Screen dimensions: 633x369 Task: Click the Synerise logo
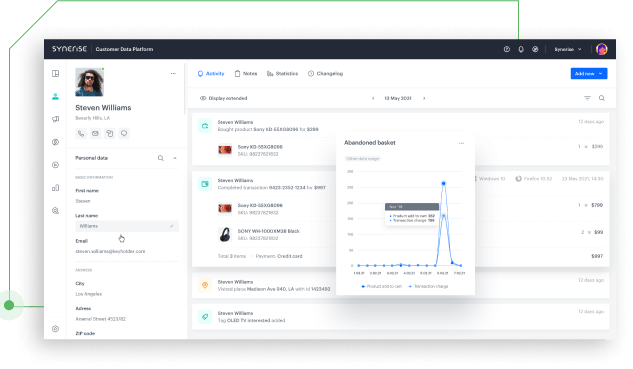point(69,49)
